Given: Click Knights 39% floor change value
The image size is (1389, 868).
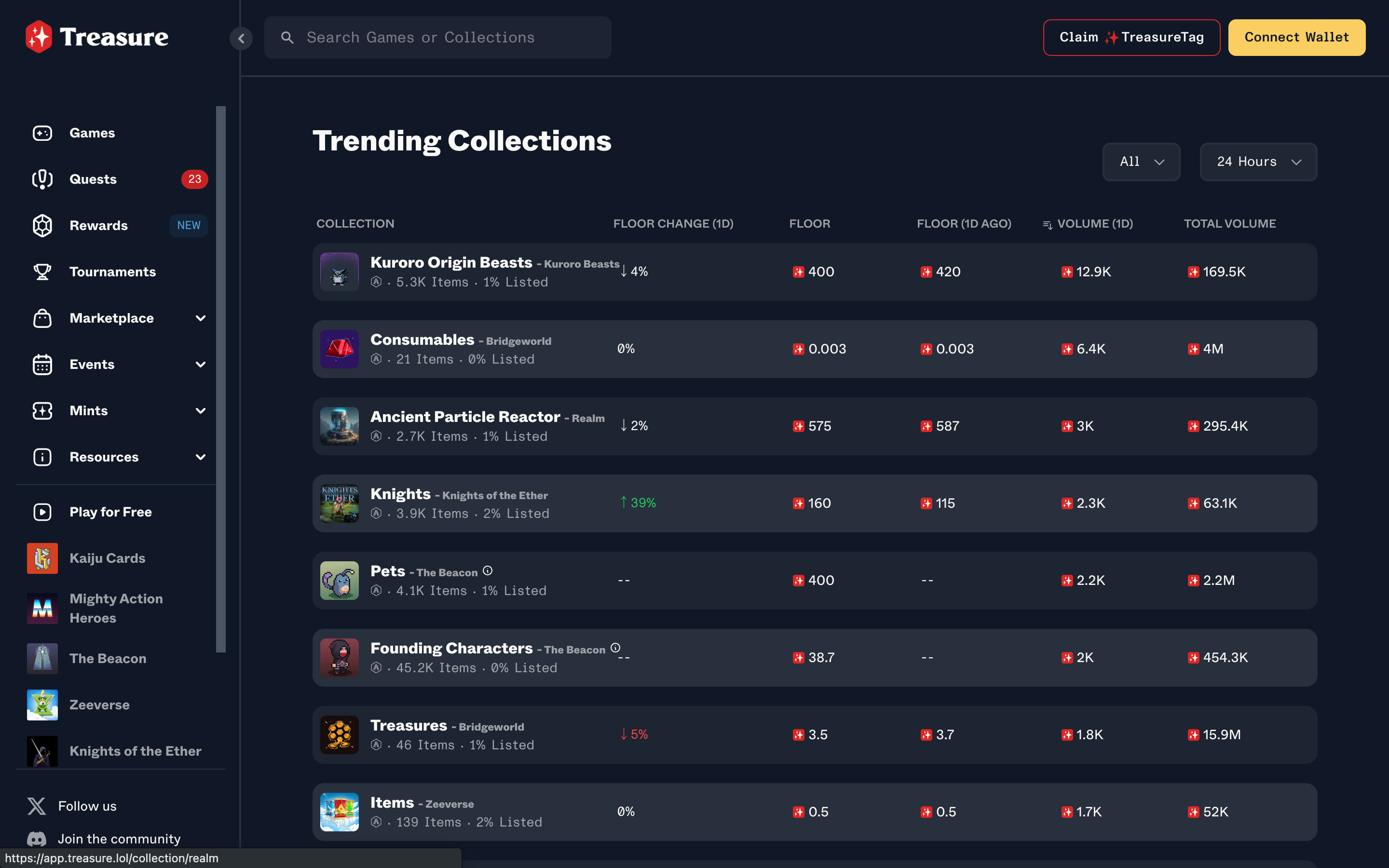Looking at the screenshot, I should click(x=638, y=503).
